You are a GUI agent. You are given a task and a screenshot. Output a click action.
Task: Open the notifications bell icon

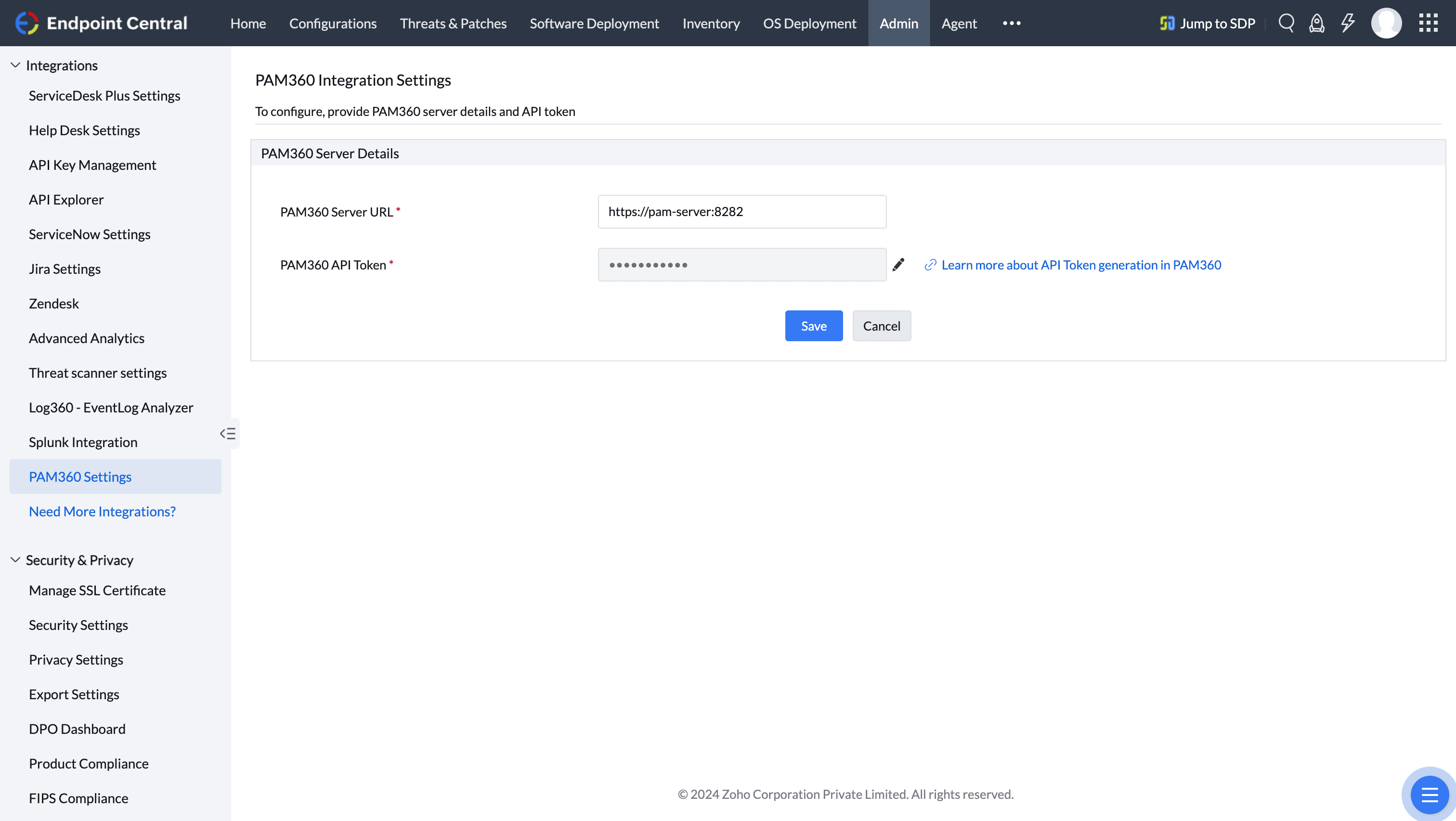tap(1317, 23)
